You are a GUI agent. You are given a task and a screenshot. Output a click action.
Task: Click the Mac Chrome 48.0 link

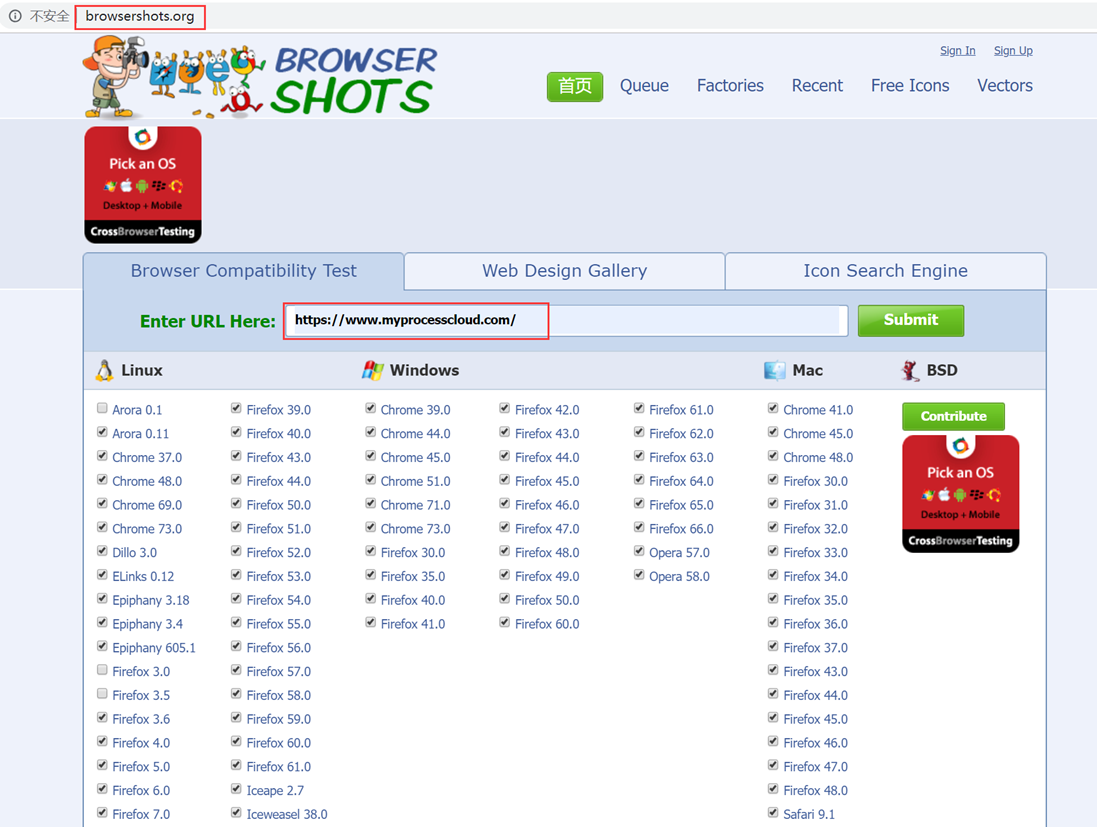[x=819, y=458]
